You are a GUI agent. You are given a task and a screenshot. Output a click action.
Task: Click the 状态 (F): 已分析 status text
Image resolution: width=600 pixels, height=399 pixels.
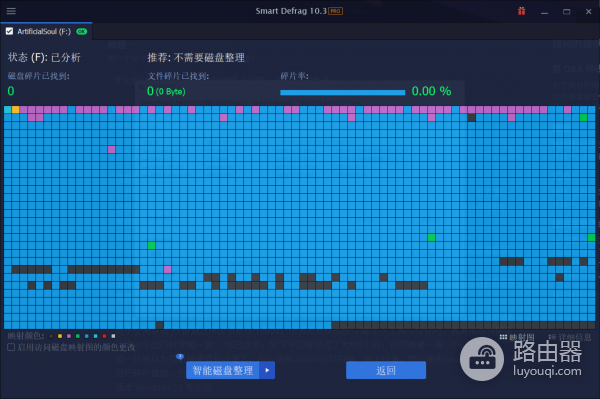[44, 57]
